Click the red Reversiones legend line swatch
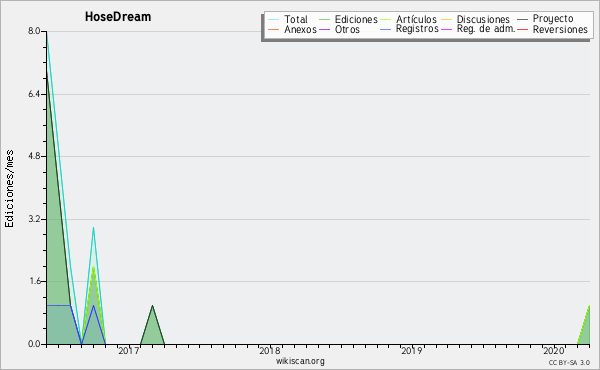This screenshot has width=600, height=370. click(523, 29)
